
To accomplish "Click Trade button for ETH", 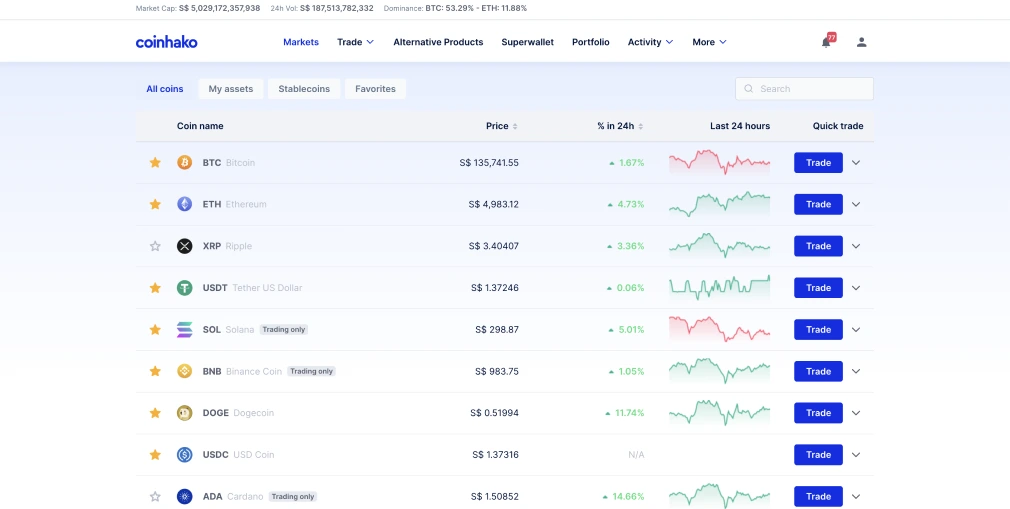I will (818, 204).
